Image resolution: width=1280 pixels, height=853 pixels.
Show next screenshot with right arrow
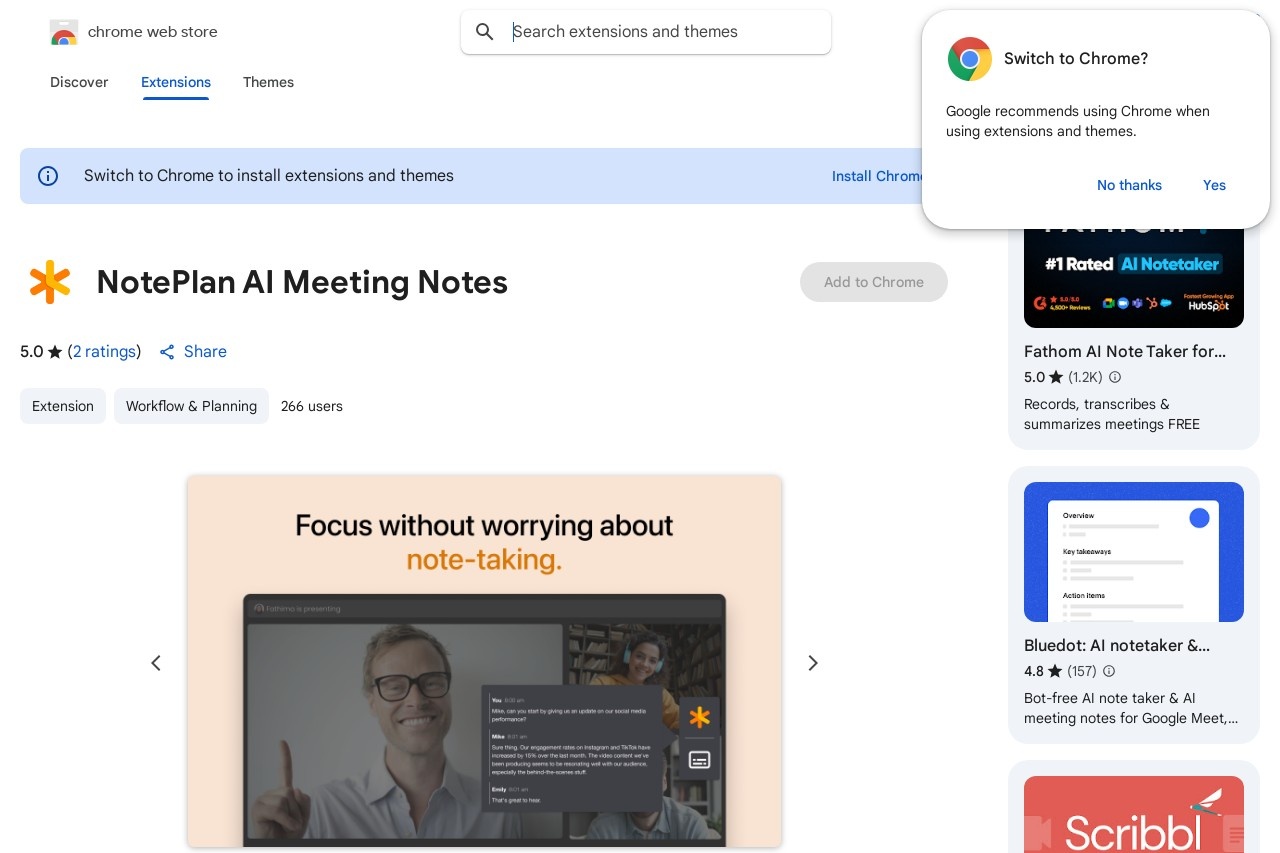(813, 663)
